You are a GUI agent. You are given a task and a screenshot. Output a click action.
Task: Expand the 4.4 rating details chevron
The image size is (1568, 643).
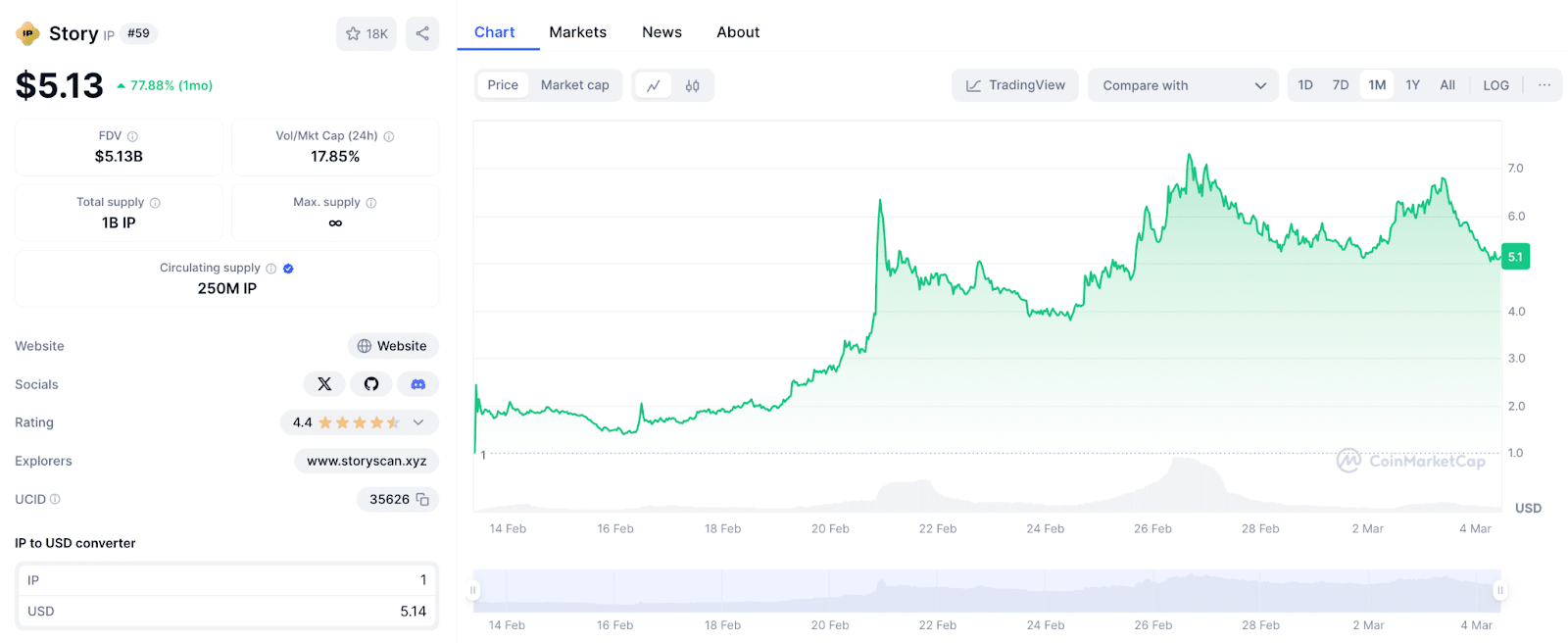point(418,422)
